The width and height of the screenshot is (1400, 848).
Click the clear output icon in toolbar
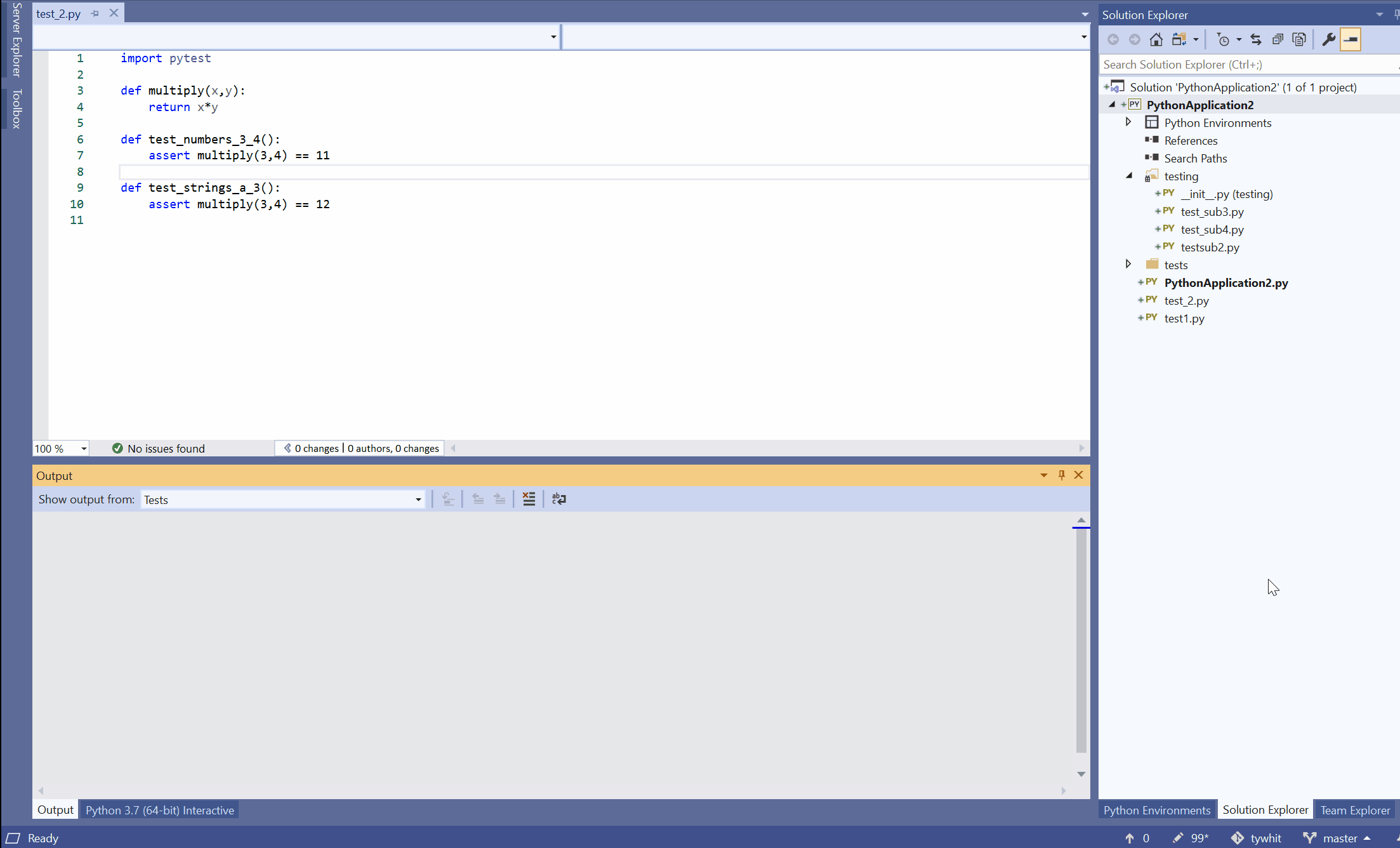(x=530, y=499)
